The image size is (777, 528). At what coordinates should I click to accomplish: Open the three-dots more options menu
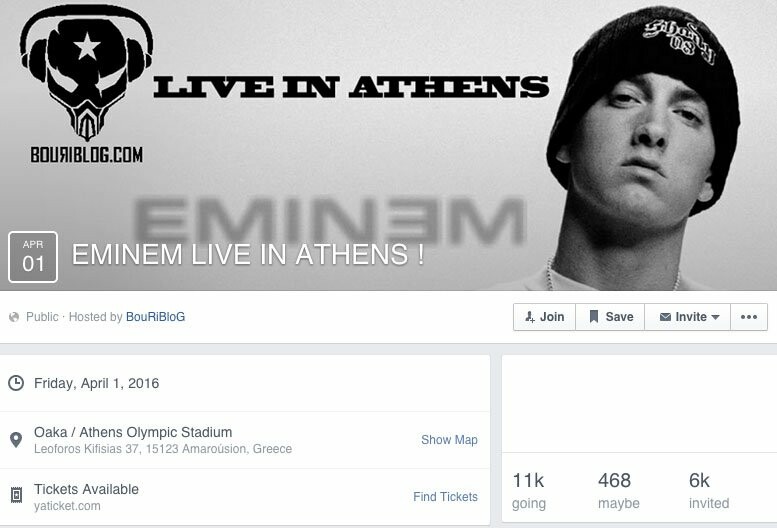[749, 317]
